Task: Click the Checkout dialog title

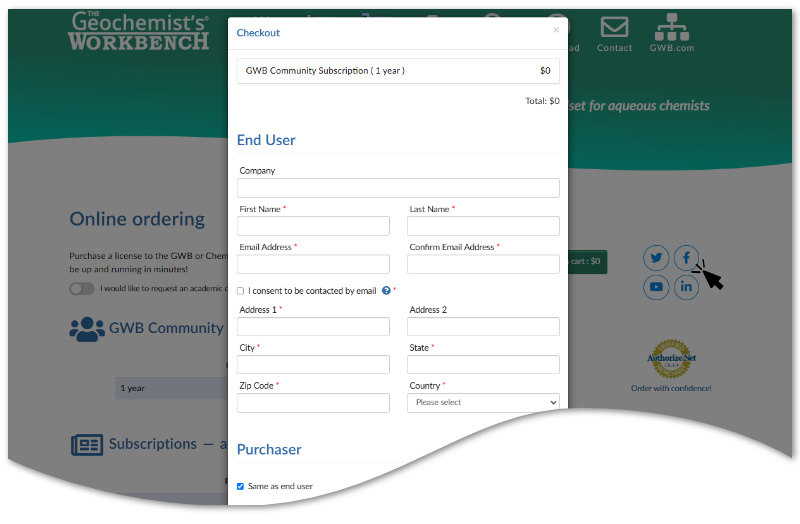Action: [258, 33]
